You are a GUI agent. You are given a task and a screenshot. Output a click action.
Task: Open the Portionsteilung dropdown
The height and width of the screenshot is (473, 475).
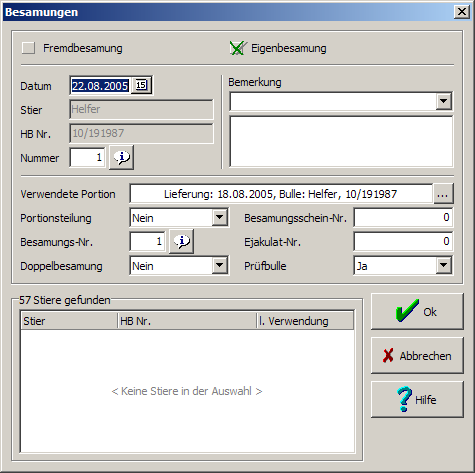220,218
